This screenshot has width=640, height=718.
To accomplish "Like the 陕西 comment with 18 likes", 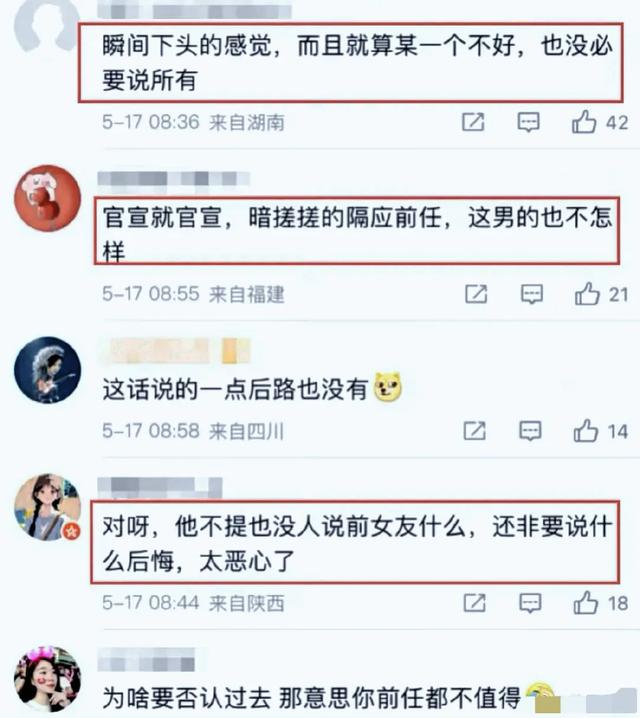I will click(x=586, y=603).
